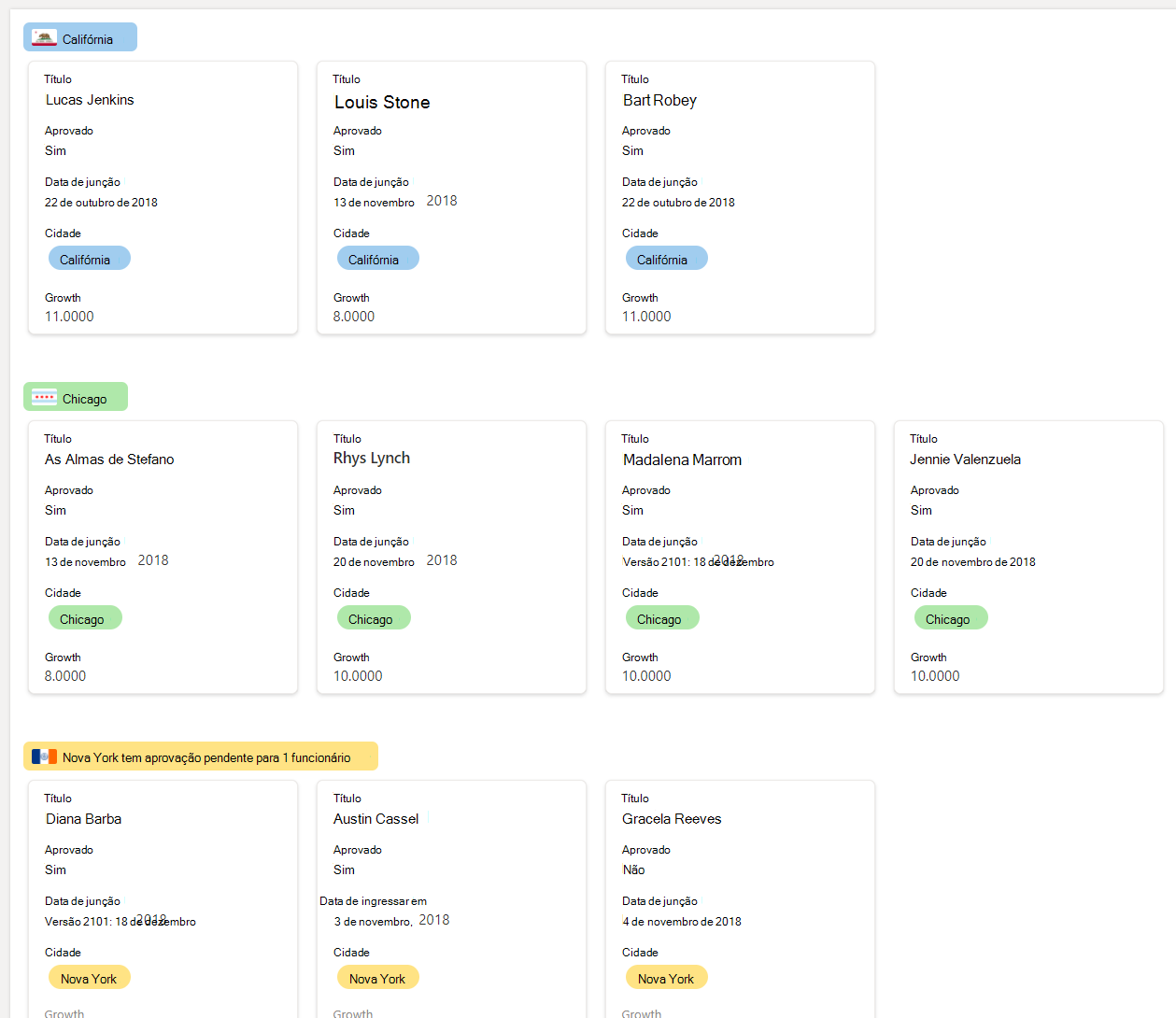1176x1018 pixels.
Task: Click the Nova York flag icon in group header
Action: tap(44, 756)
